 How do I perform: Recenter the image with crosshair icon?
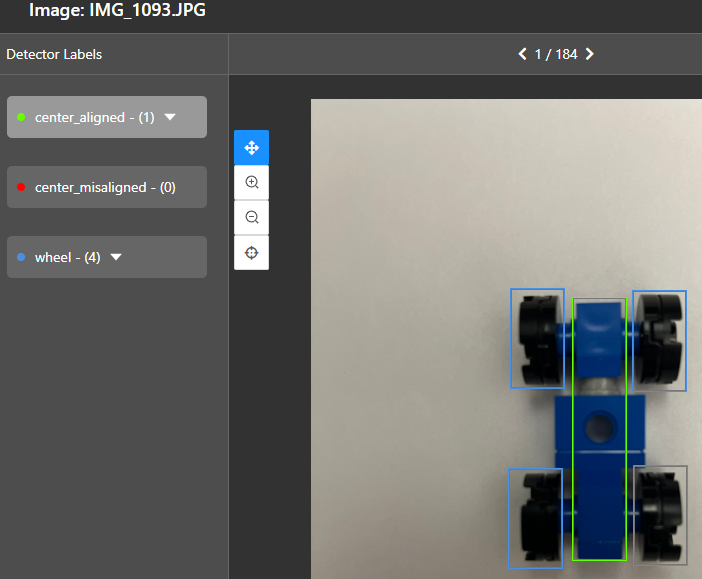click(251, 252)
